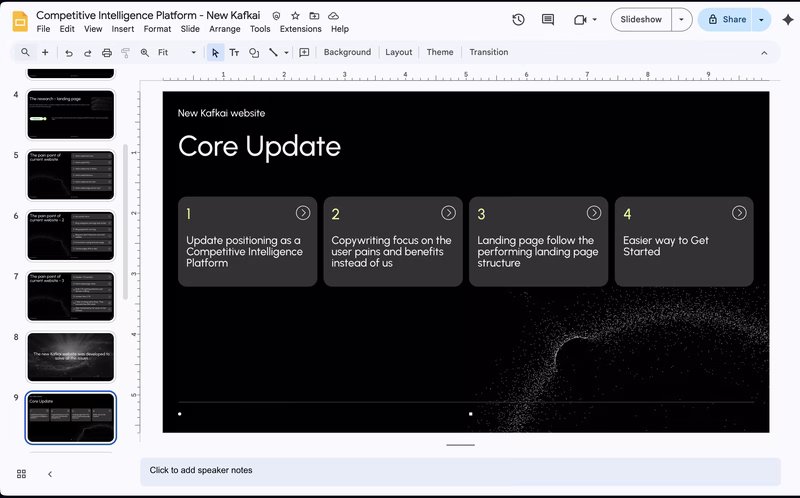The height and width of the screenshot is (498, 800).
Task: Open the Fit zoom level dropdown
Action: [177, 53]
